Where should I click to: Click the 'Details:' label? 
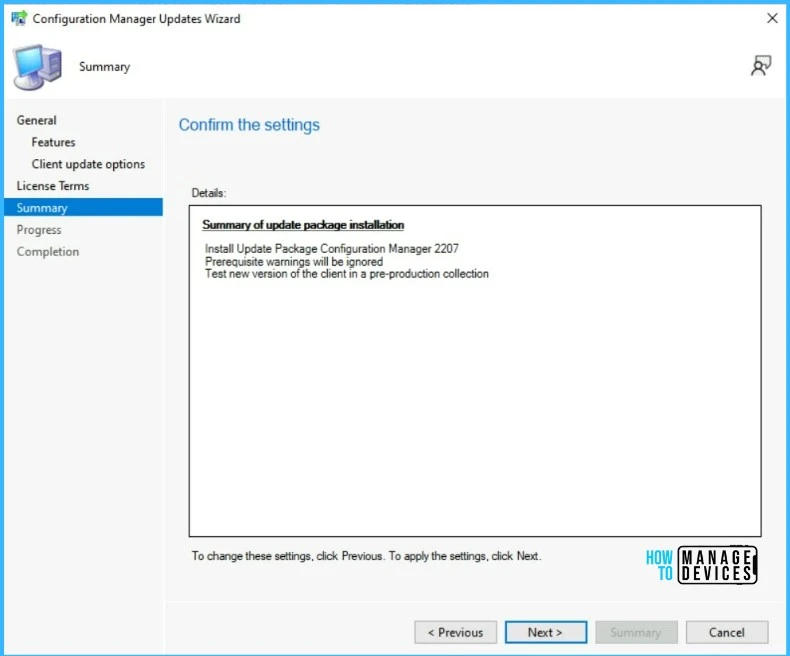tap(209, 193)
